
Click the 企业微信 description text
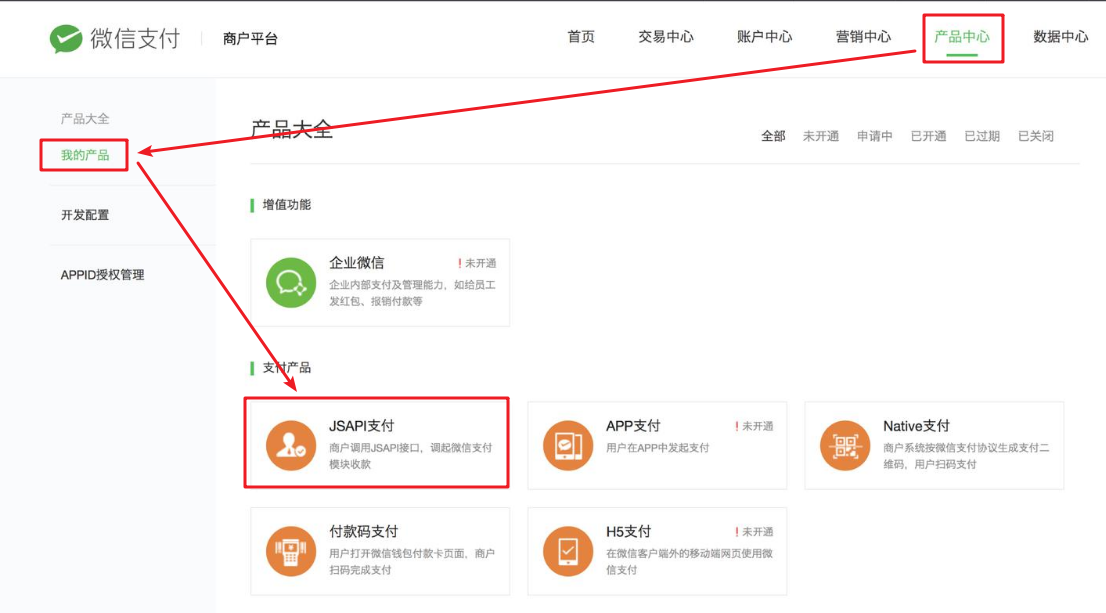click(x=412, y=293)
